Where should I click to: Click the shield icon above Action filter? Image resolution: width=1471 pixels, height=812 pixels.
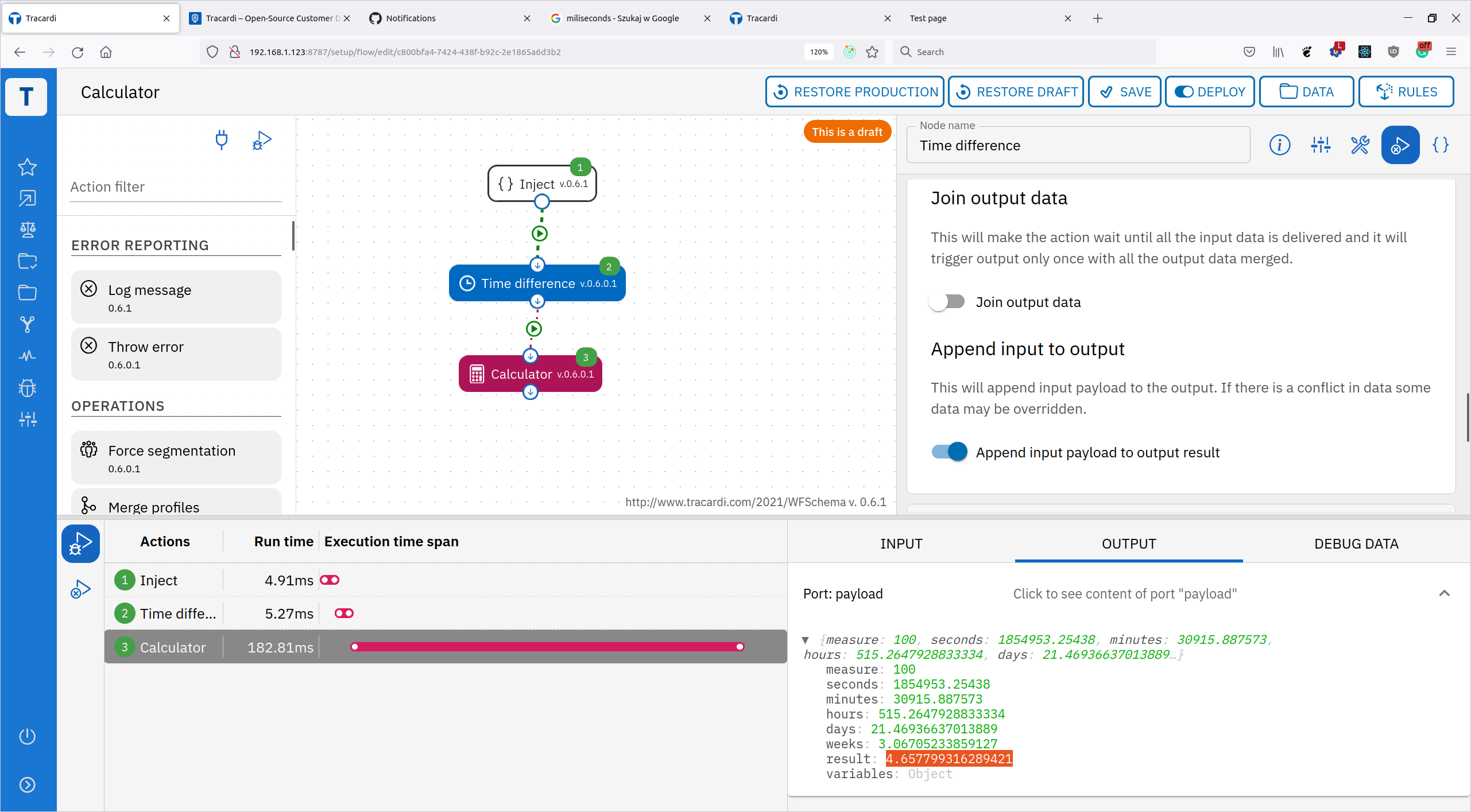coord(222,139)
